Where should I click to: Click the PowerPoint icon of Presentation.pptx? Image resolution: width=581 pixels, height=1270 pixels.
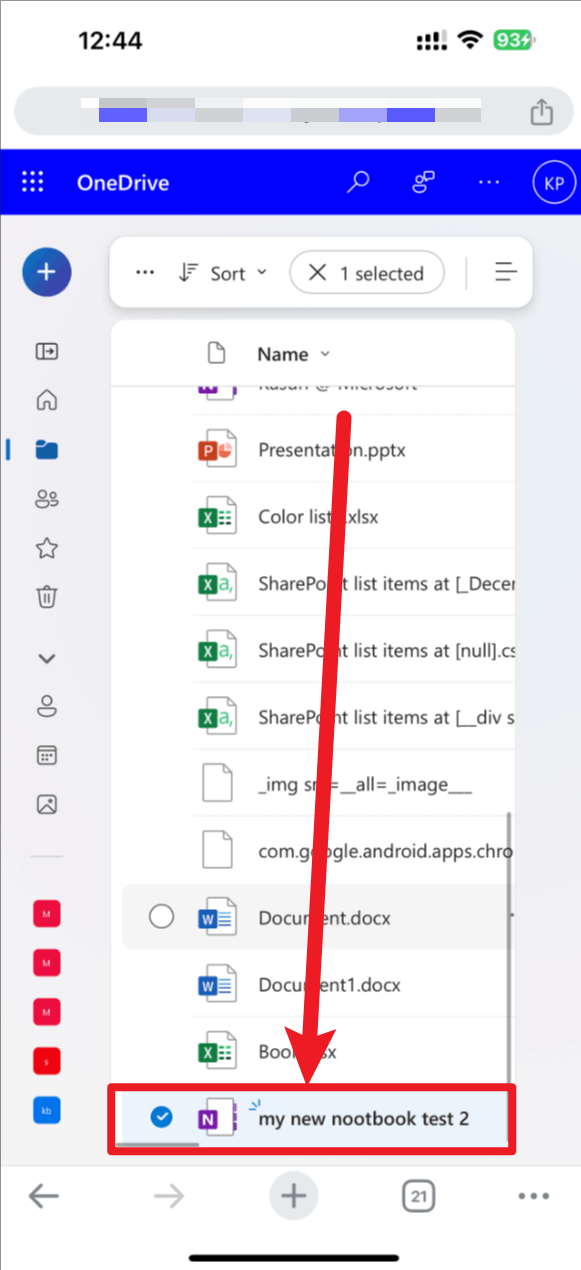tap(216, 450)
